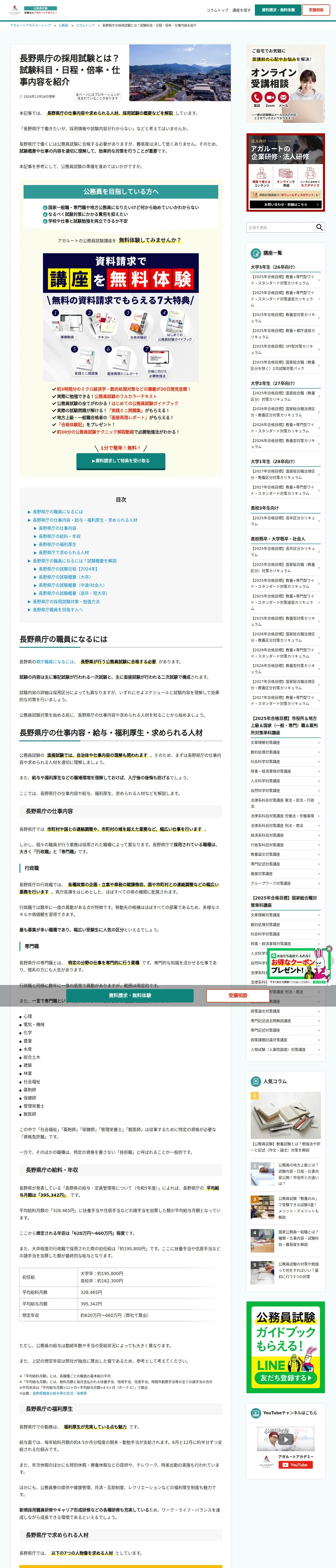Image resolution: width=336 pixels, height=1568 pixels.
Task: Open 面接対策講座 course link
Action: coord(285,873)
